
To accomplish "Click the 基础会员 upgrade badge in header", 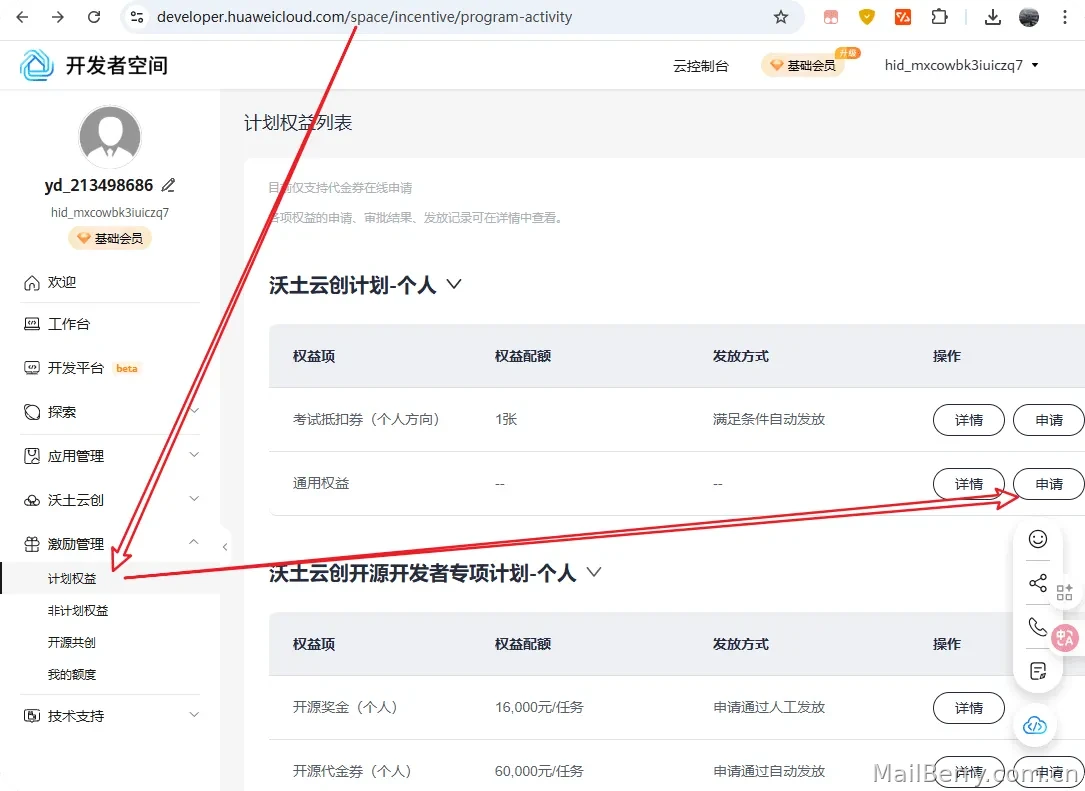I will coord(803,65).
